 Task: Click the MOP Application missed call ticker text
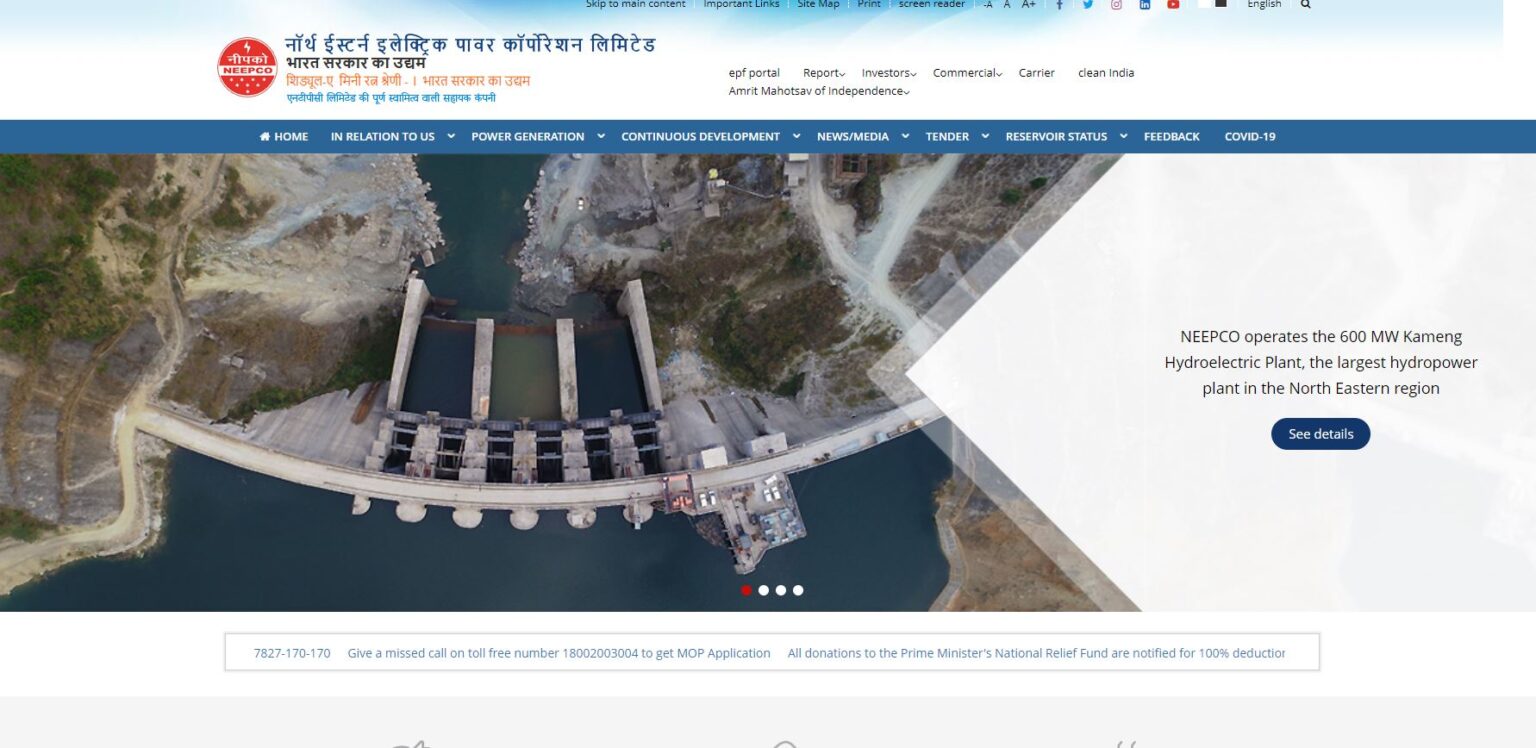pos(559,653)
